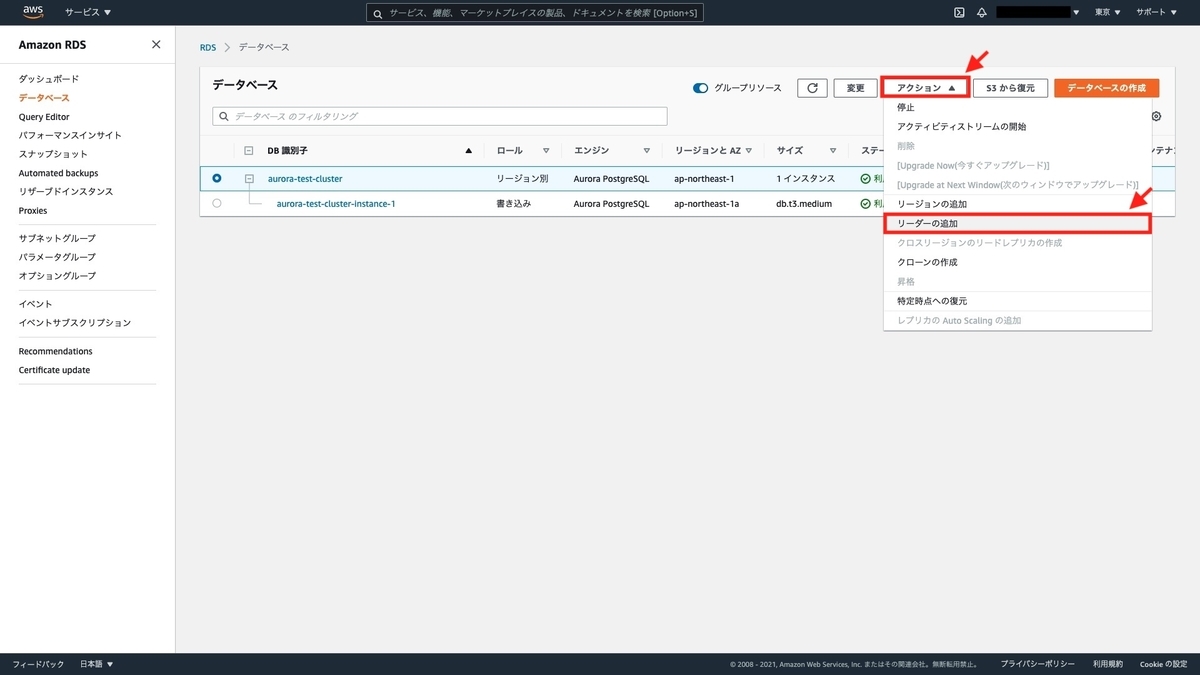The width and height of the screenshot is (1200, 675).
Task: Click the リージョン別 role cell
Action: (522, 178)
